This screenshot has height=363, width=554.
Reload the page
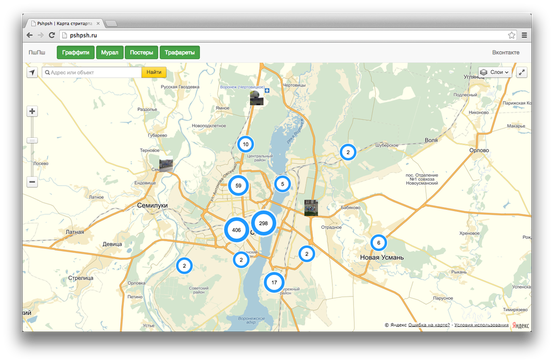52,35
